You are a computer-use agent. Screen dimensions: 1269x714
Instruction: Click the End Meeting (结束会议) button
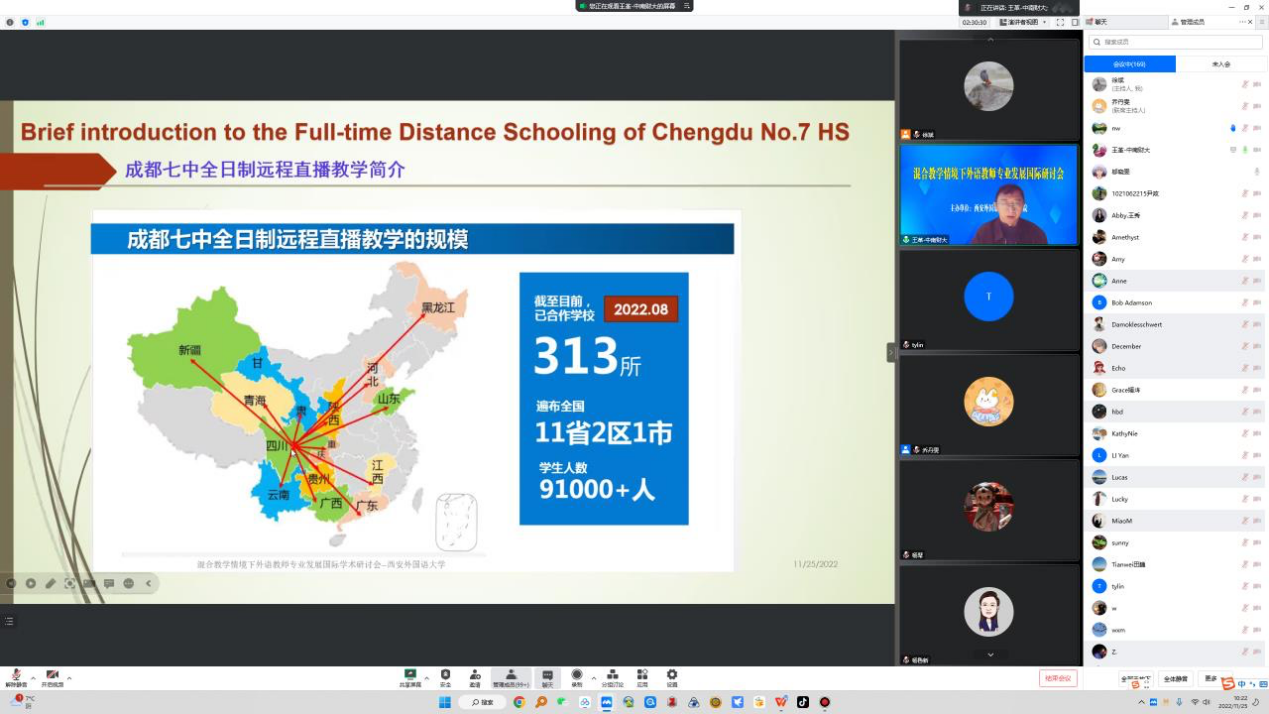pyautogui.click(x=1058, y=678)
